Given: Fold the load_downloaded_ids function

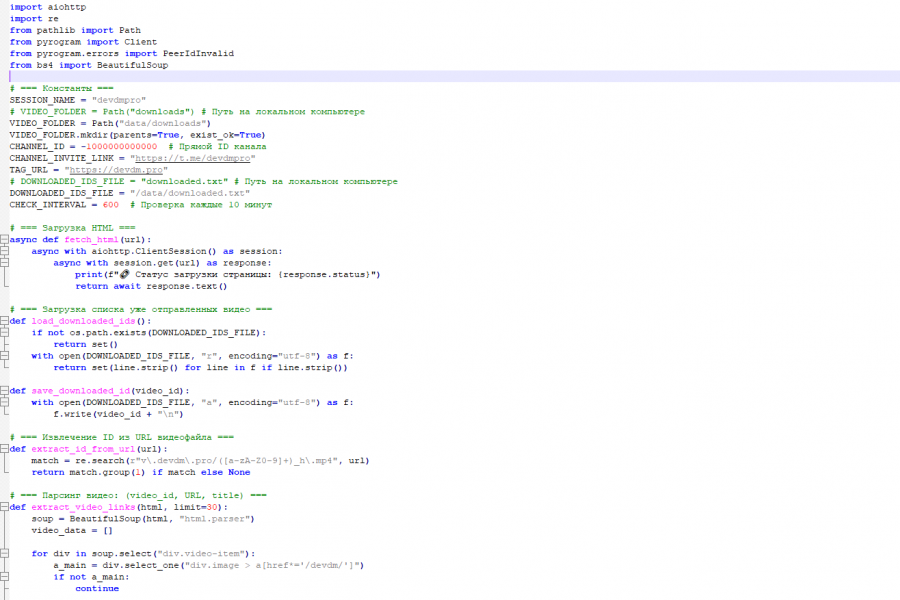Looking at the screenshot, I should pos(4,321).
